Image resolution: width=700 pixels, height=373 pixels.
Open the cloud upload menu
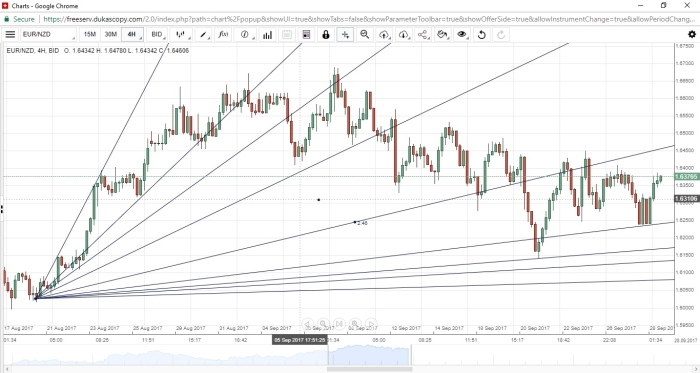tap(384, 34)
